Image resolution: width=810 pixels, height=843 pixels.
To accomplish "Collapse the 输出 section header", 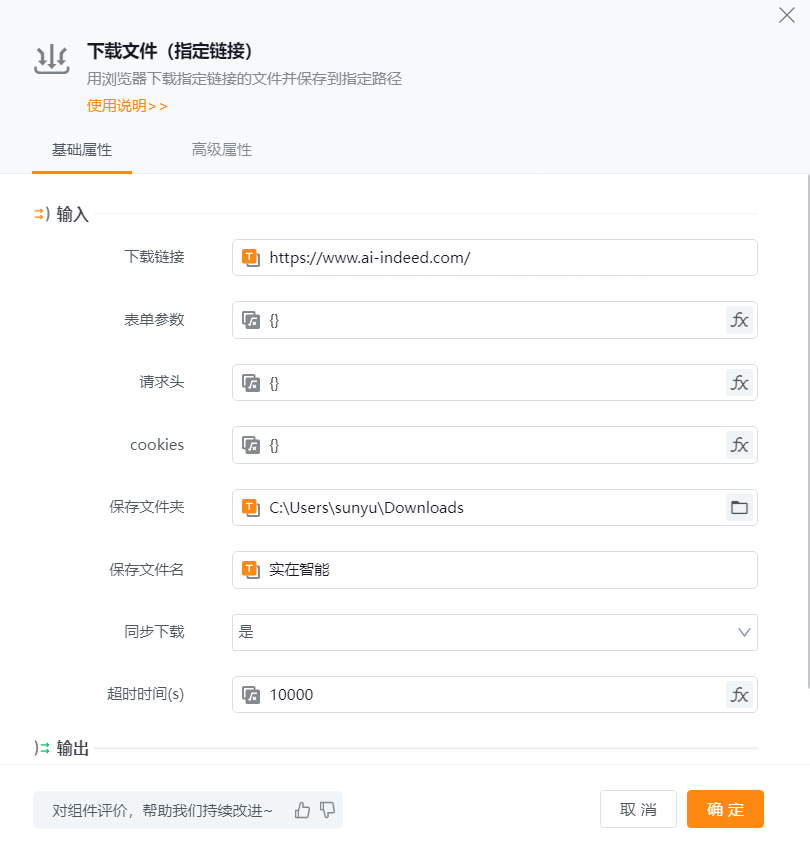I will (62, 748).
